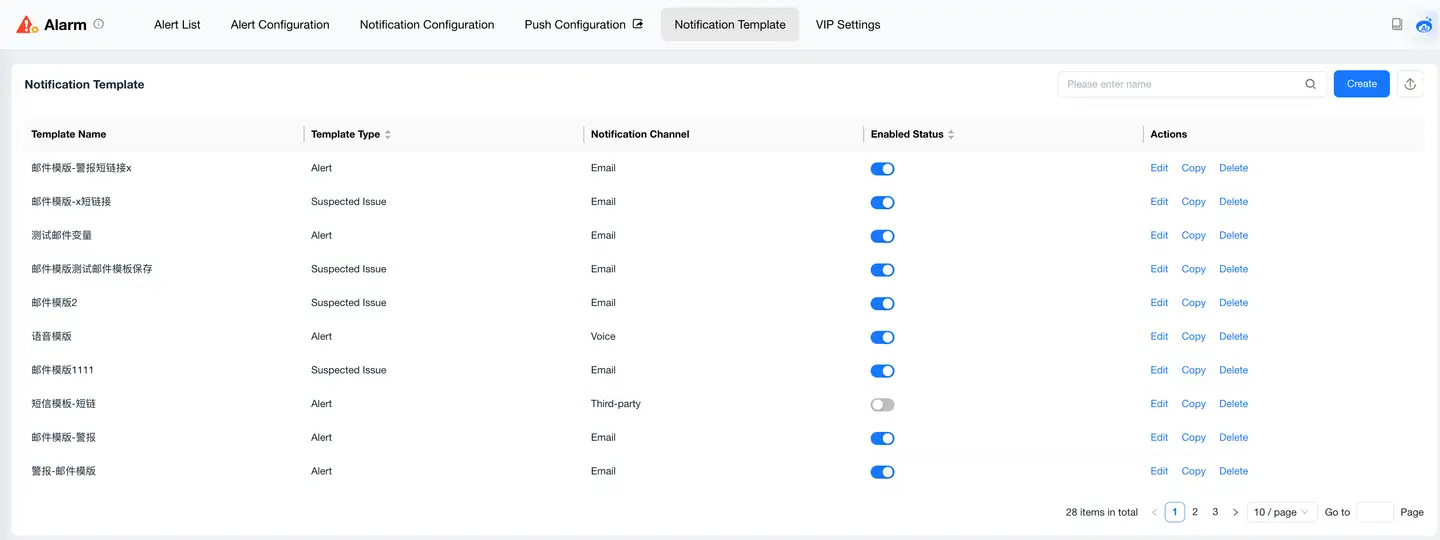Viewport: 1440px width, 540px height.
Task: Sort by Enabled Status column arrows
Action: (x=951, y=134)
